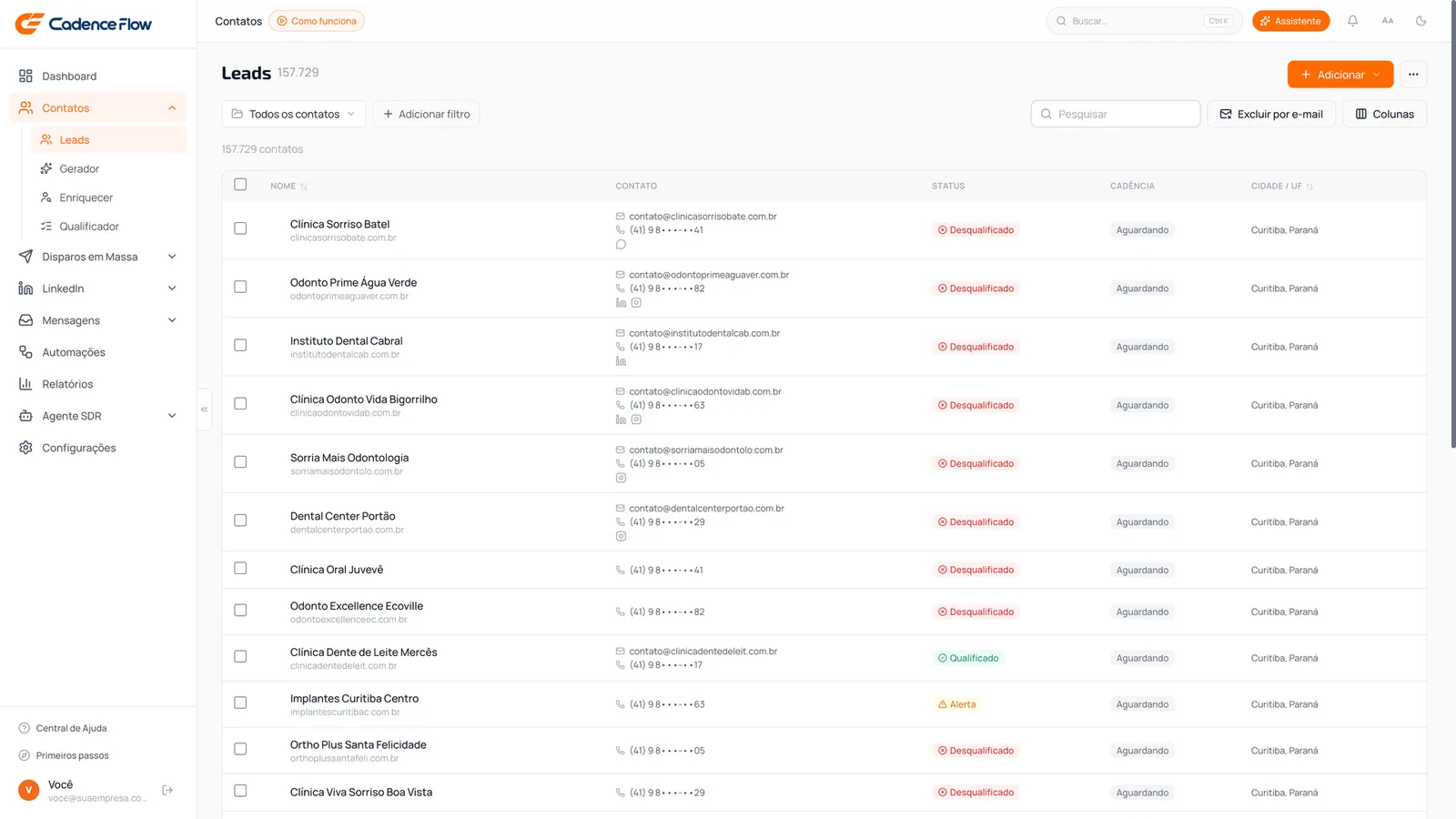Toggle dark mode moon icon
This screenshot has height=819, width=1456.
pyautogui.click(x=1421, y=21)
